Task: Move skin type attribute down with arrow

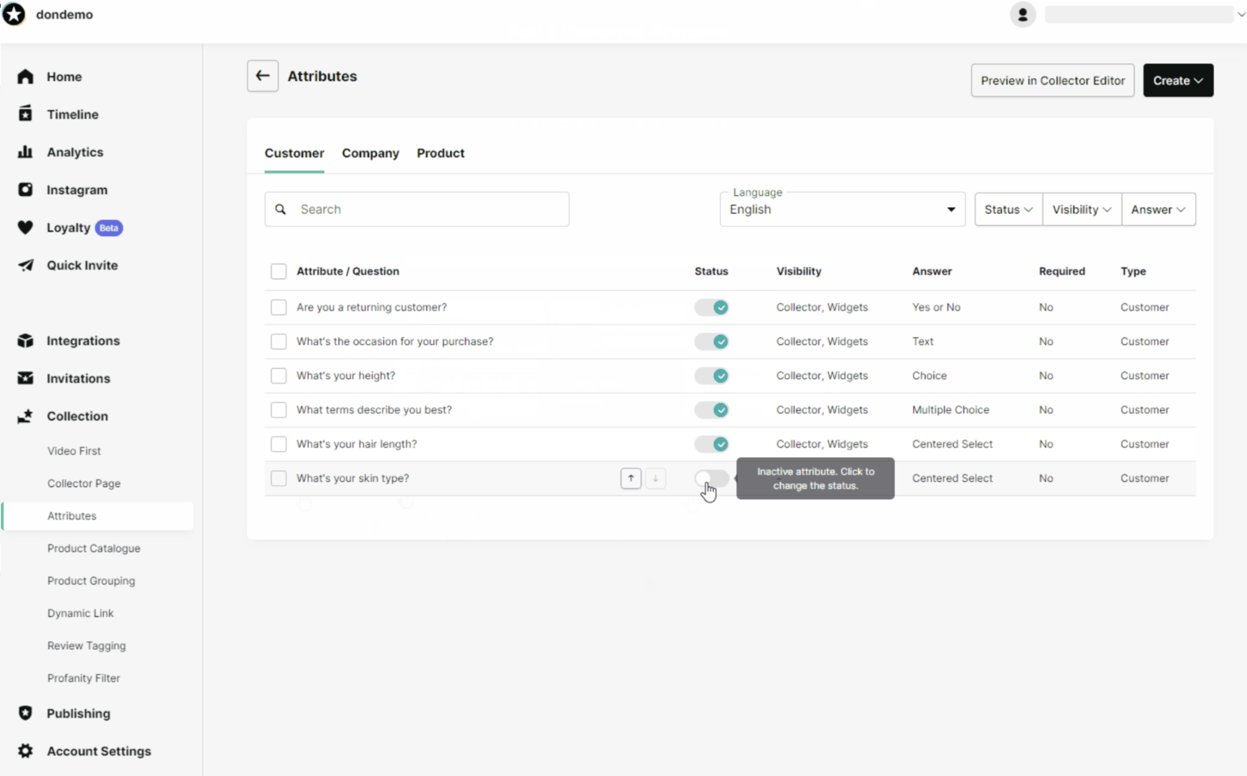Action: pyautogui.click(x=655, y=478)
